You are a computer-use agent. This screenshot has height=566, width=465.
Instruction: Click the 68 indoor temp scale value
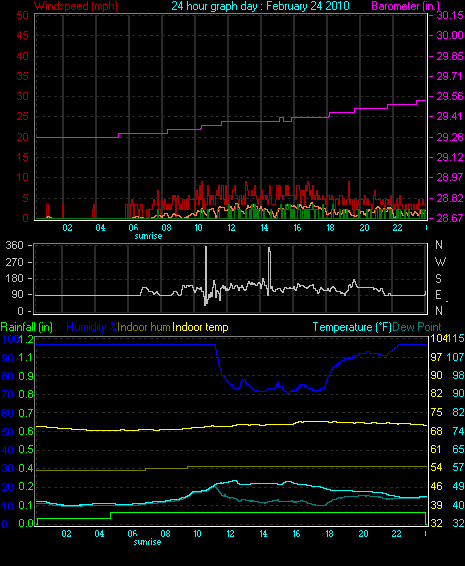[x=436, y=431]
